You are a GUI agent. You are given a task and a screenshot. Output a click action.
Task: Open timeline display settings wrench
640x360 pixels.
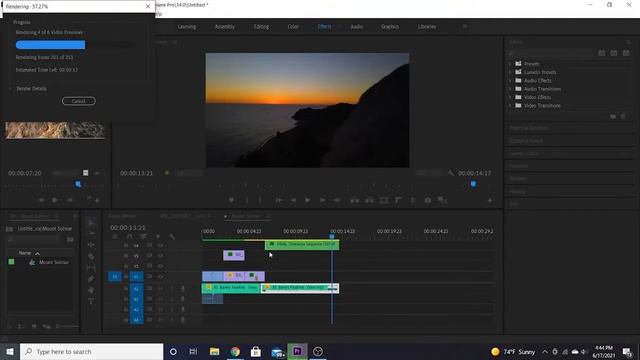(x=172, y=236)
